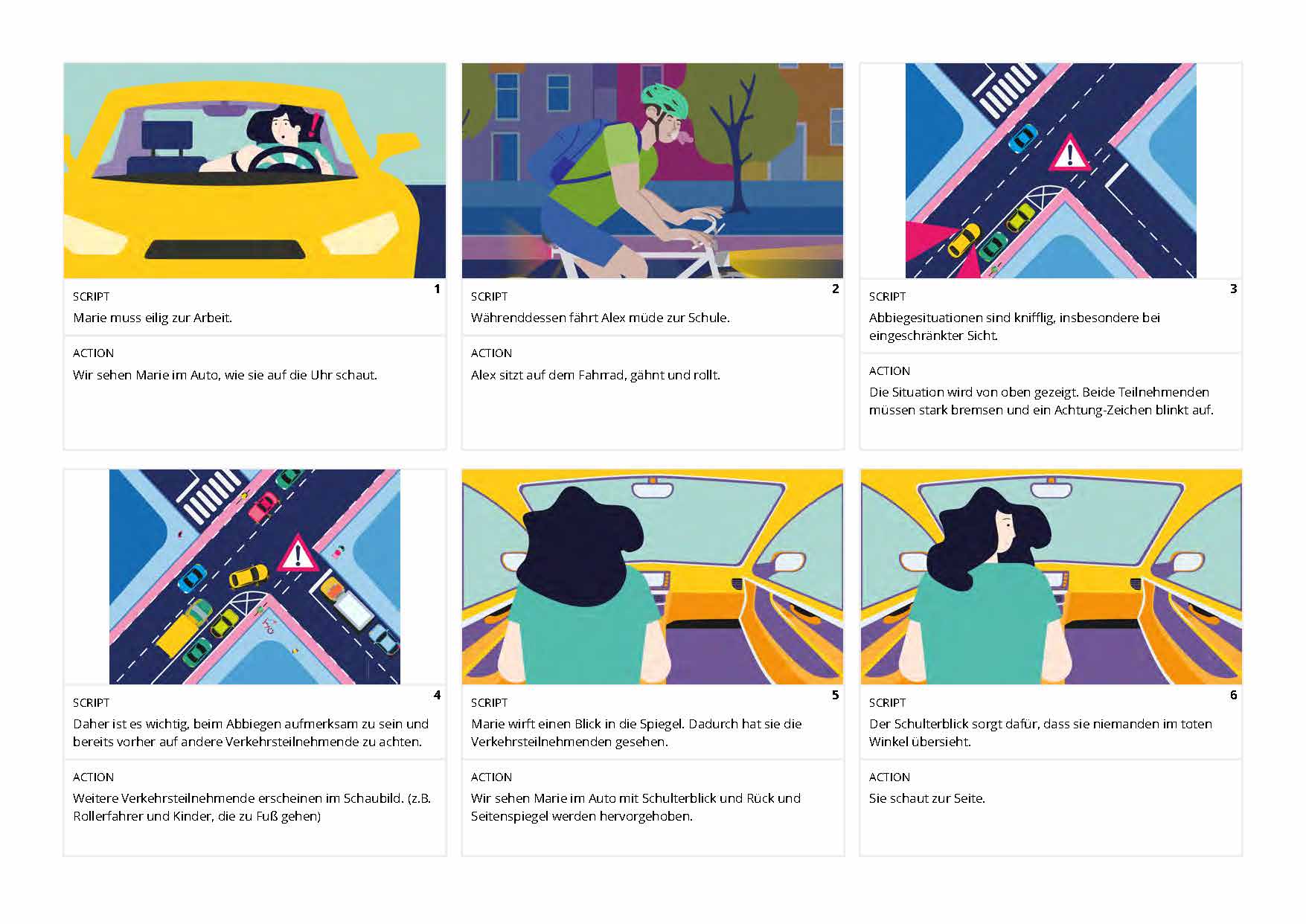Screen dimensions: 1306x924
Task: Click the green bicycle helmet on Alex
Action: (x=665, y=100)
